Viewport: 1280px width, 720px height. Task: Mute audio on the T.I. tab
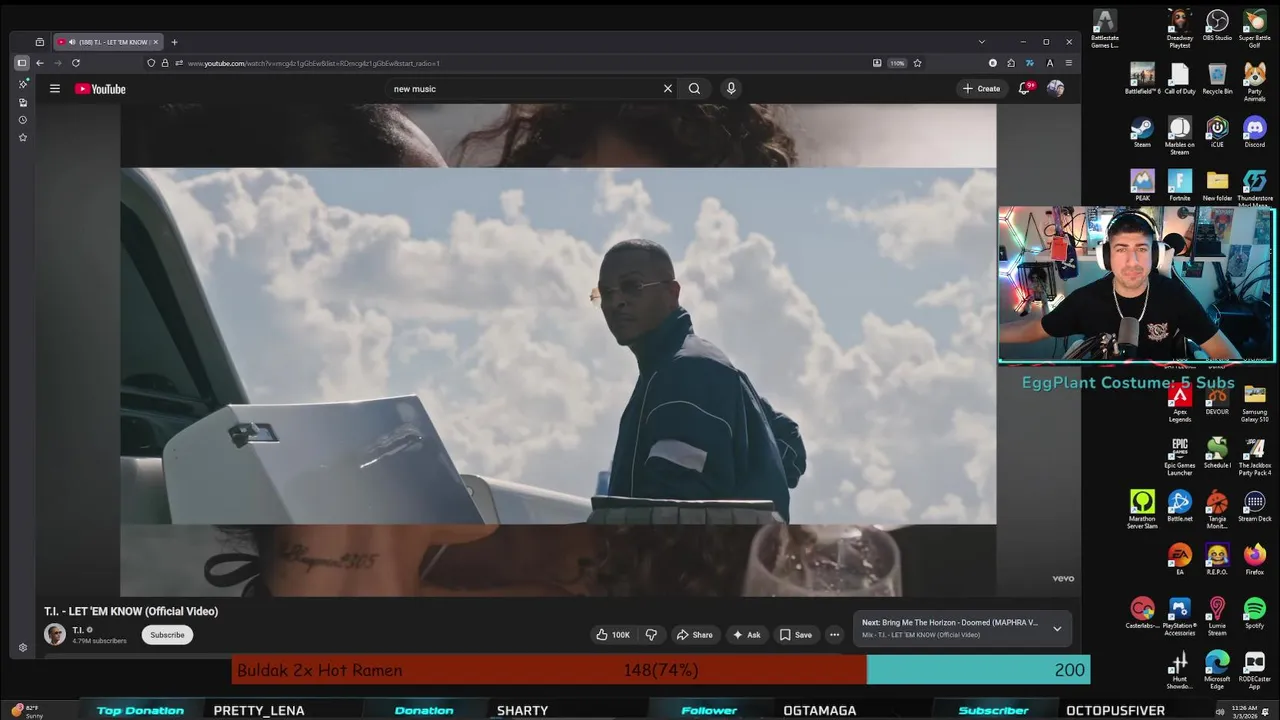72,42
